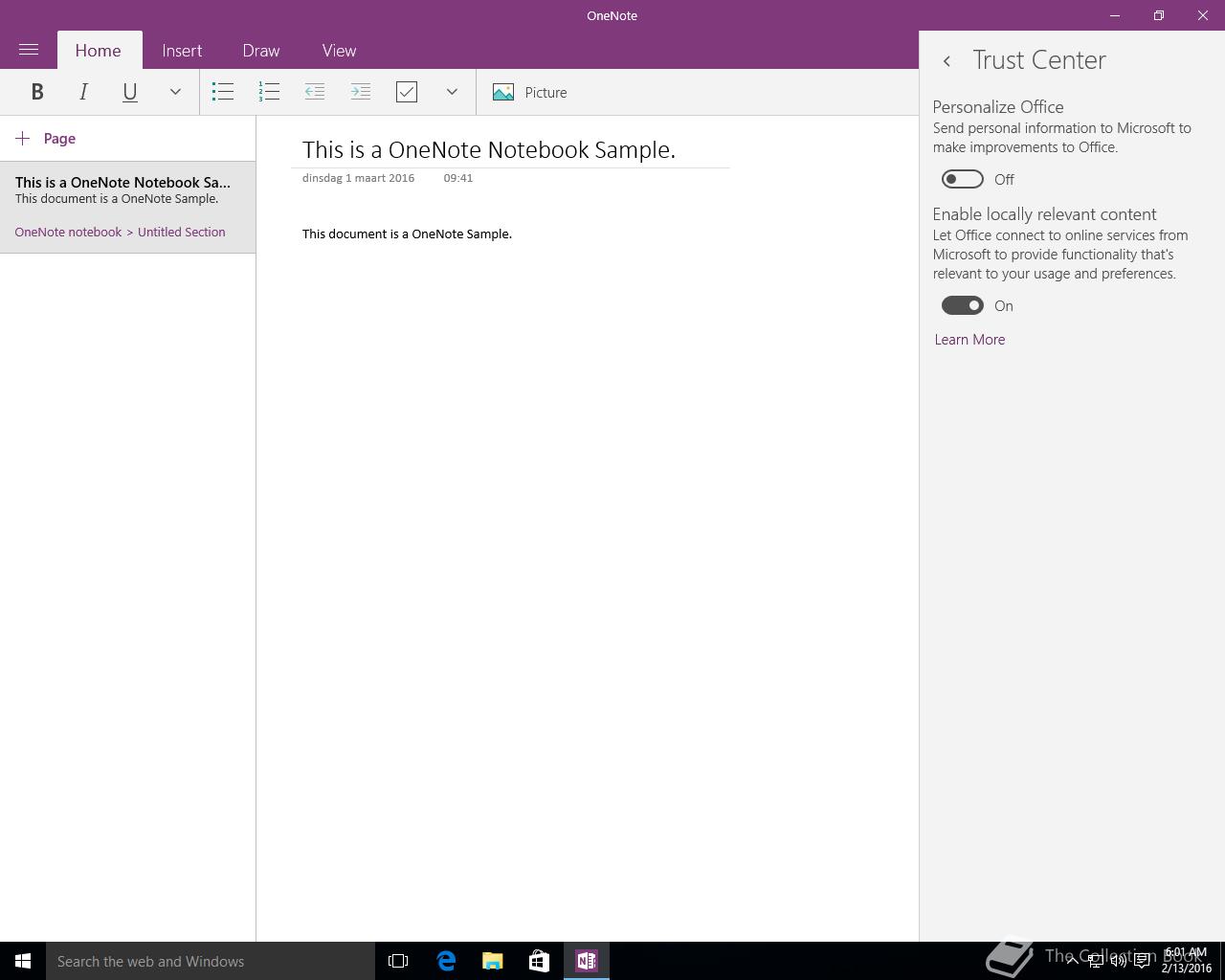Image resolution: width=1225 pixels, height=980 pixels.
Task: Open the Draw tab
Action: click(261, 51)
